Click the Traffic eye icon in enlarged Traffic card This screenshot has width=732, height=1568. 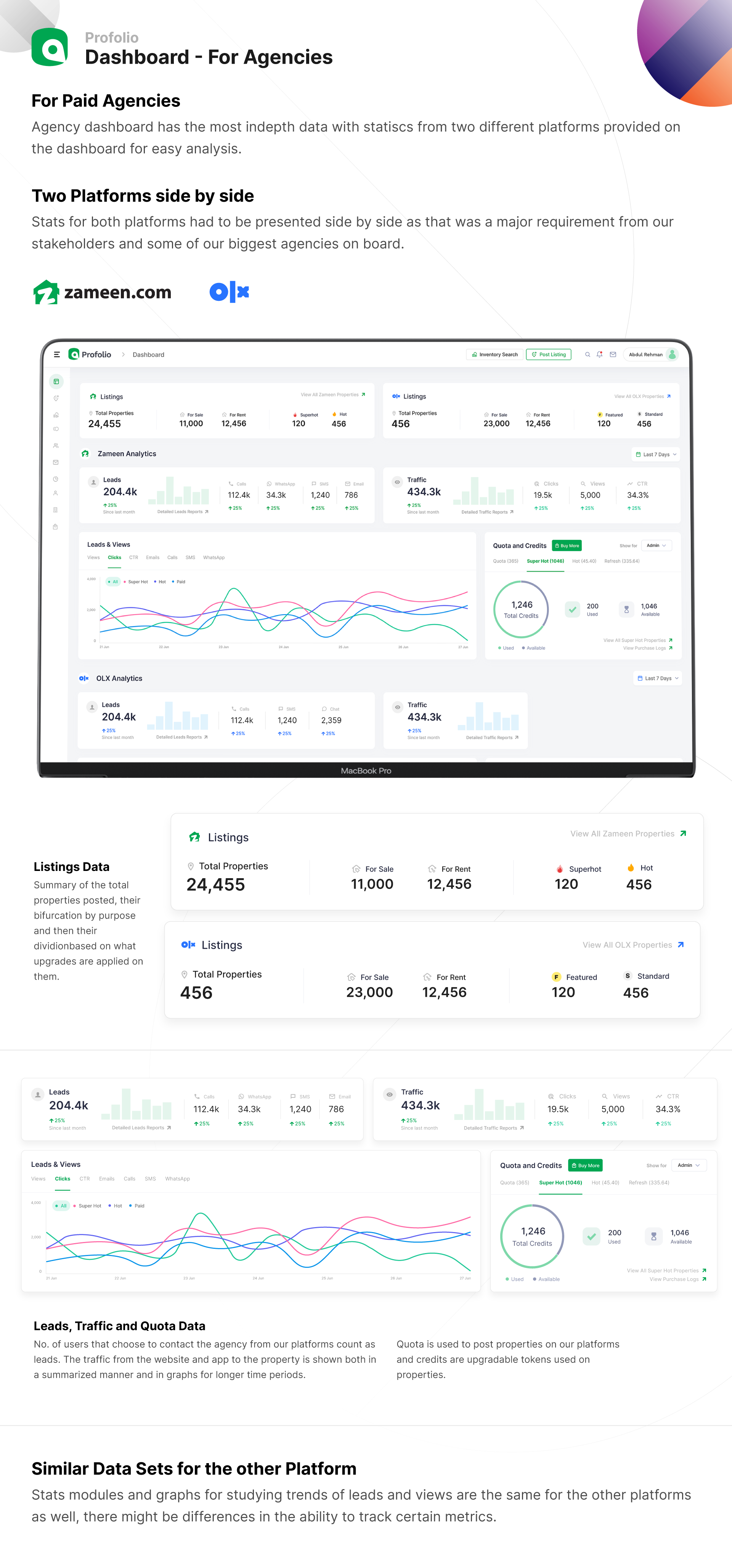(x=389, y=1094)
